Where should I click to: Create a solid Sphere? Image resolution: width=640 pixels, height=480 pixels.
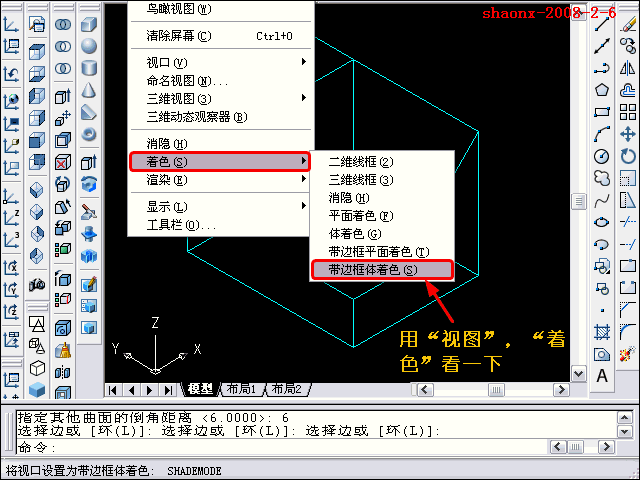(x=89, y=46)
